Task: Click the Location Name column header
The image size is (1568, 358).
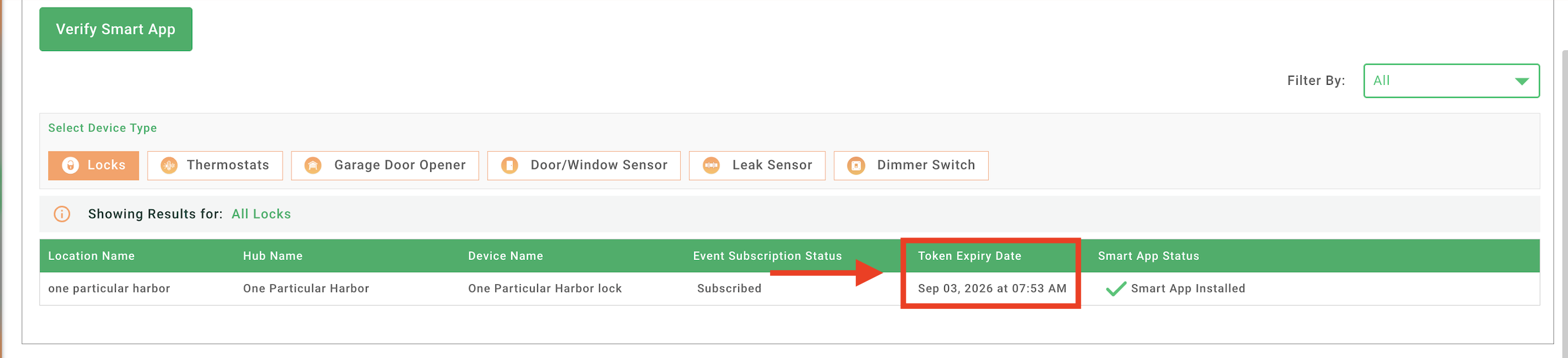Action: click(x=92, y=256)
